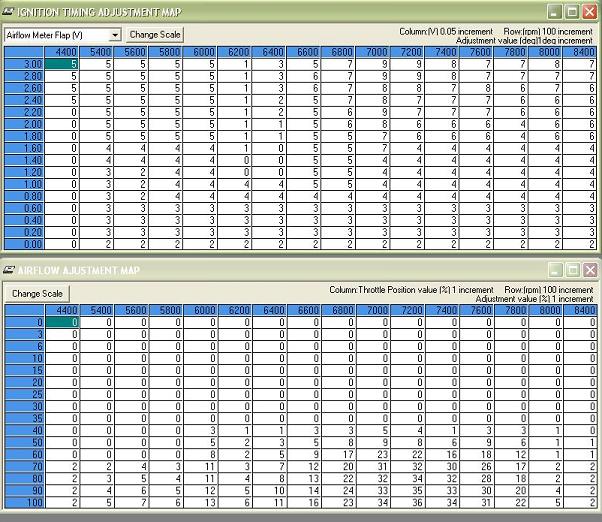Image resolution: width=602 pixels, height=522 pixels.
Task: Click the 0.00 row header in ignition map
Action: tap(24, 244)
